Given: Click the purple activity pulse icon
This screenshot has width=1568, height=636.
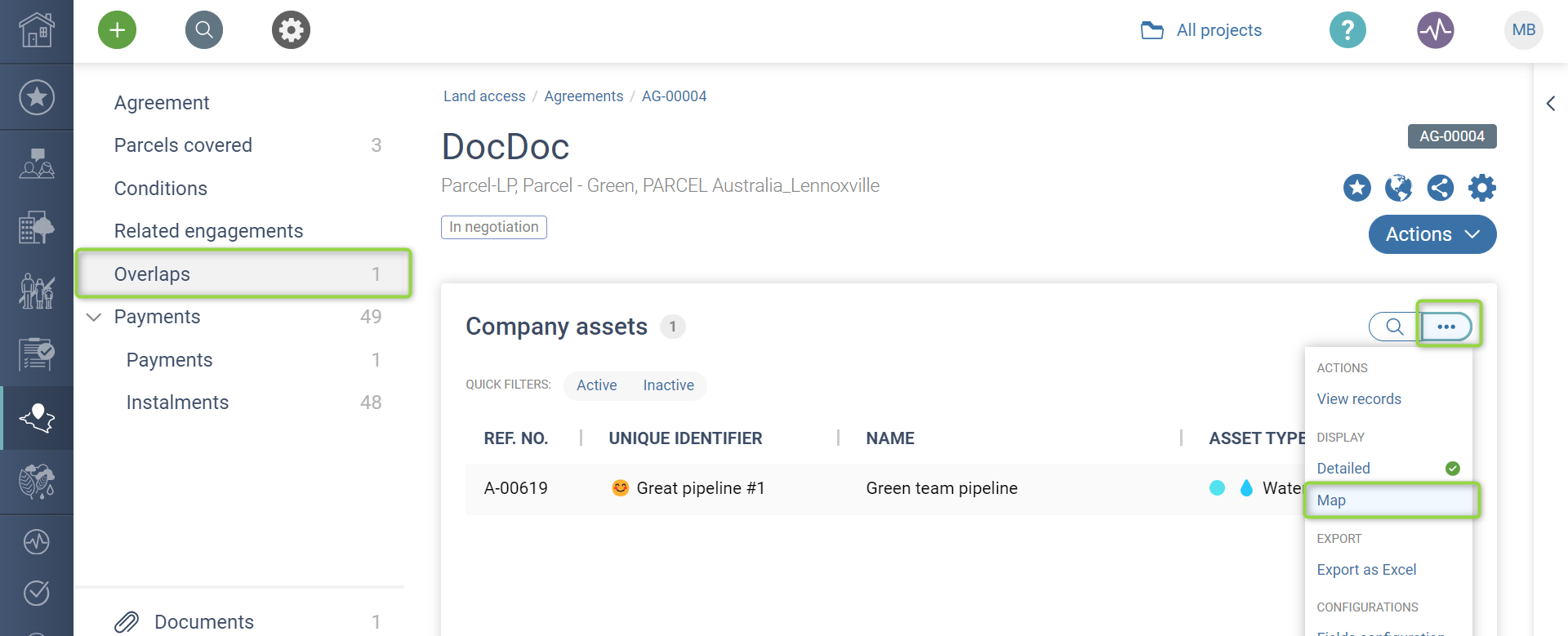Looking at the screenshot, I should click(x=1435, y=30).
